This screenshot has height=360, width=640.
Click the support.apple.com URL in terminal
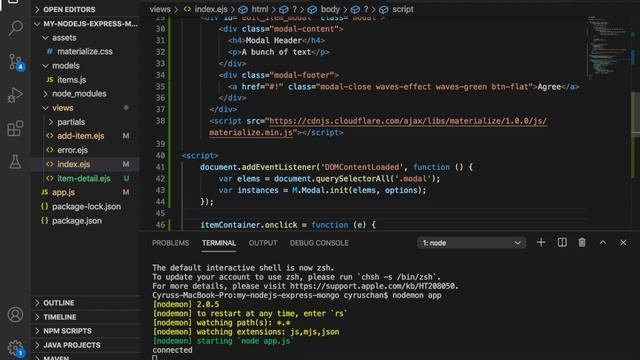pyautogui.click(x=374, y=286)
